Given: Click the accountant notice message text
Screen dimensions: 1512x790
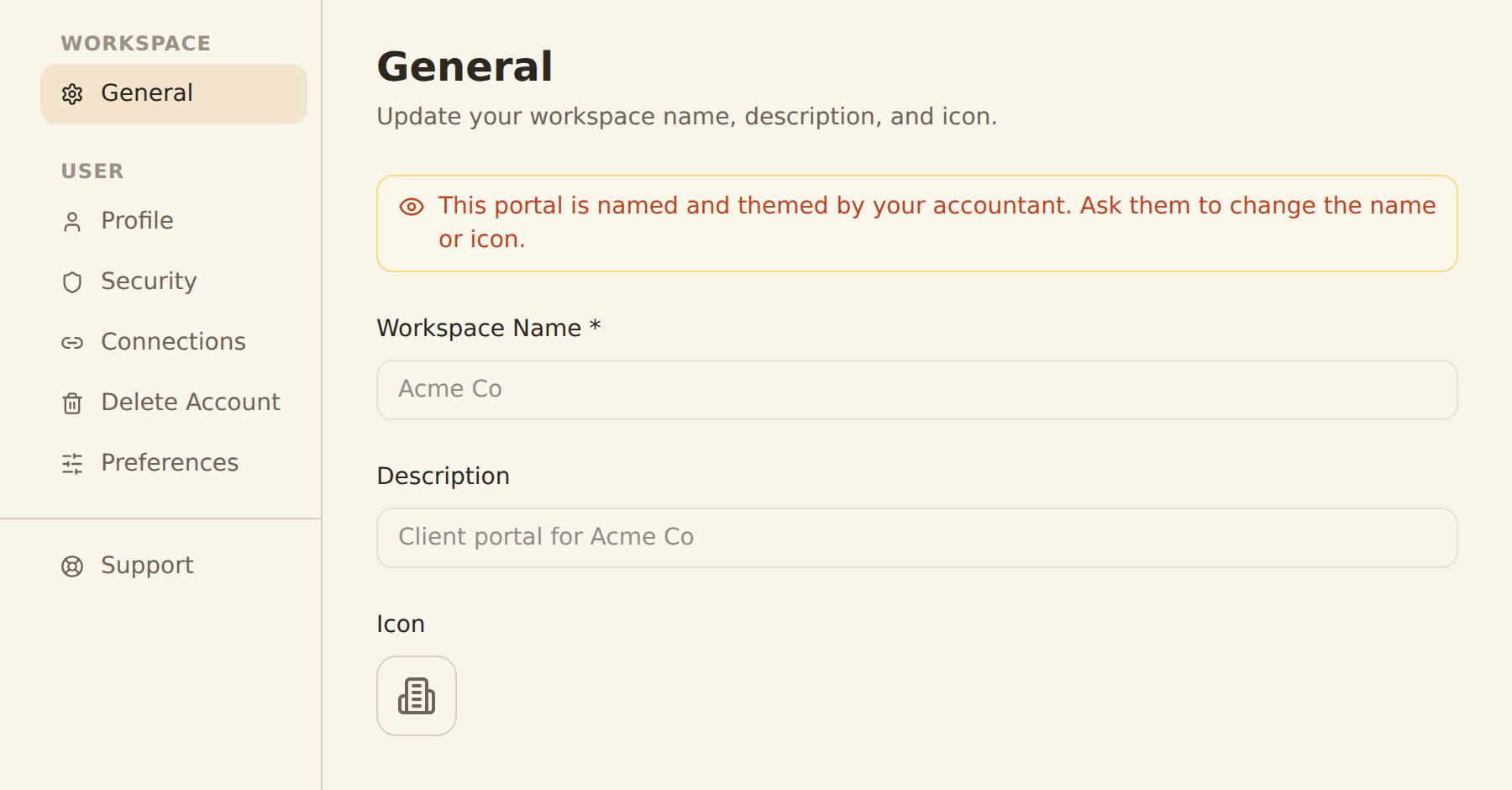Looking at the screenshot, I should tap(937, 222).
